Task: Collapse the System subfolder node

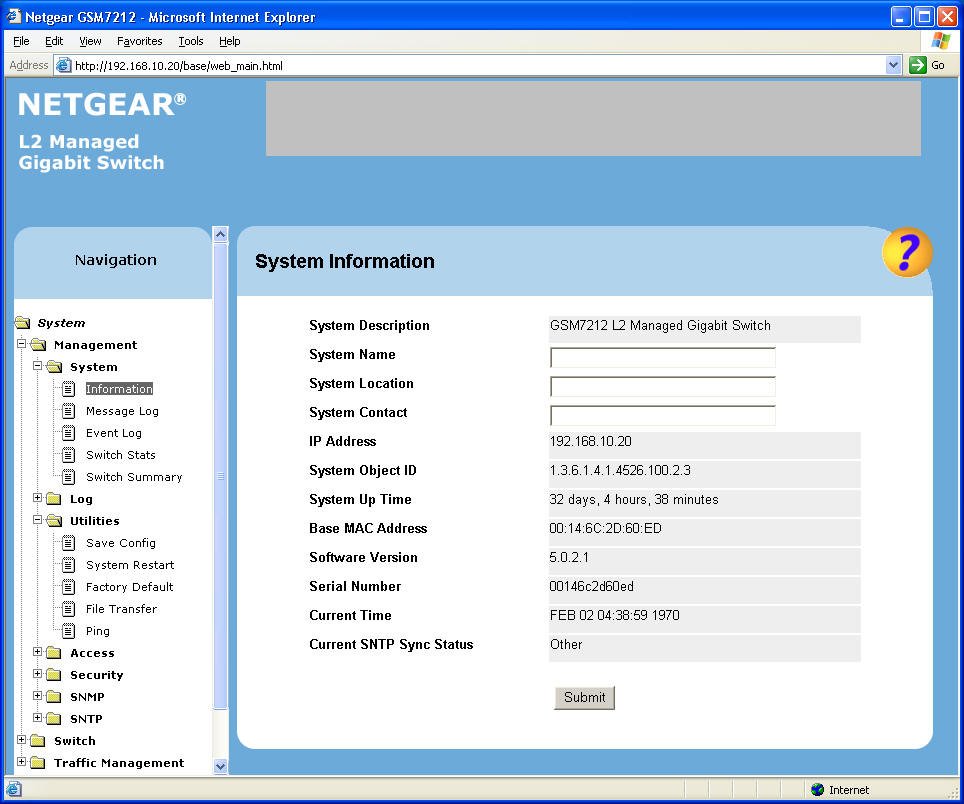Action: pyautogui.click(x=38, y=366)
